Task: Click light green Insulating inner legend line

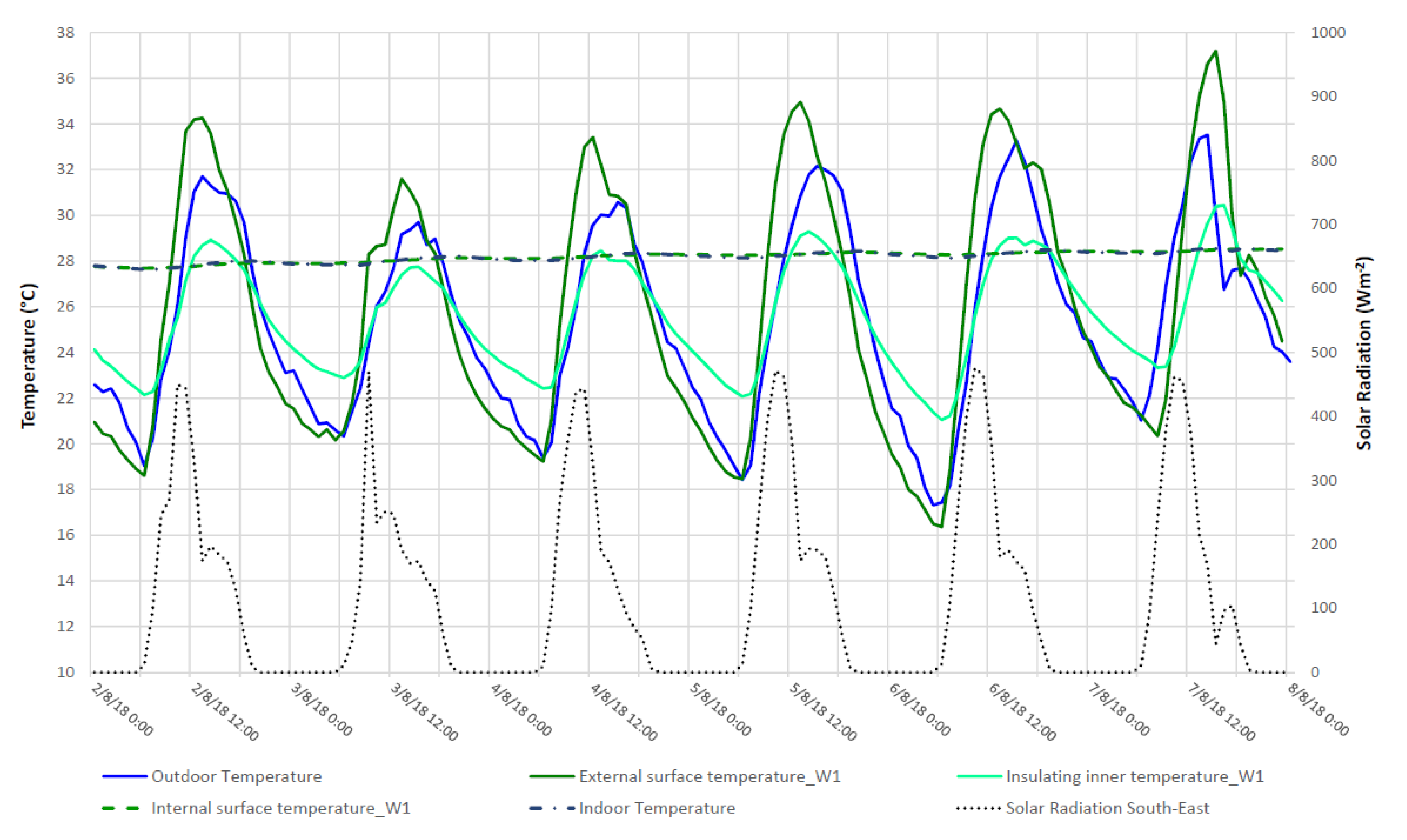Action: point(979,776)
